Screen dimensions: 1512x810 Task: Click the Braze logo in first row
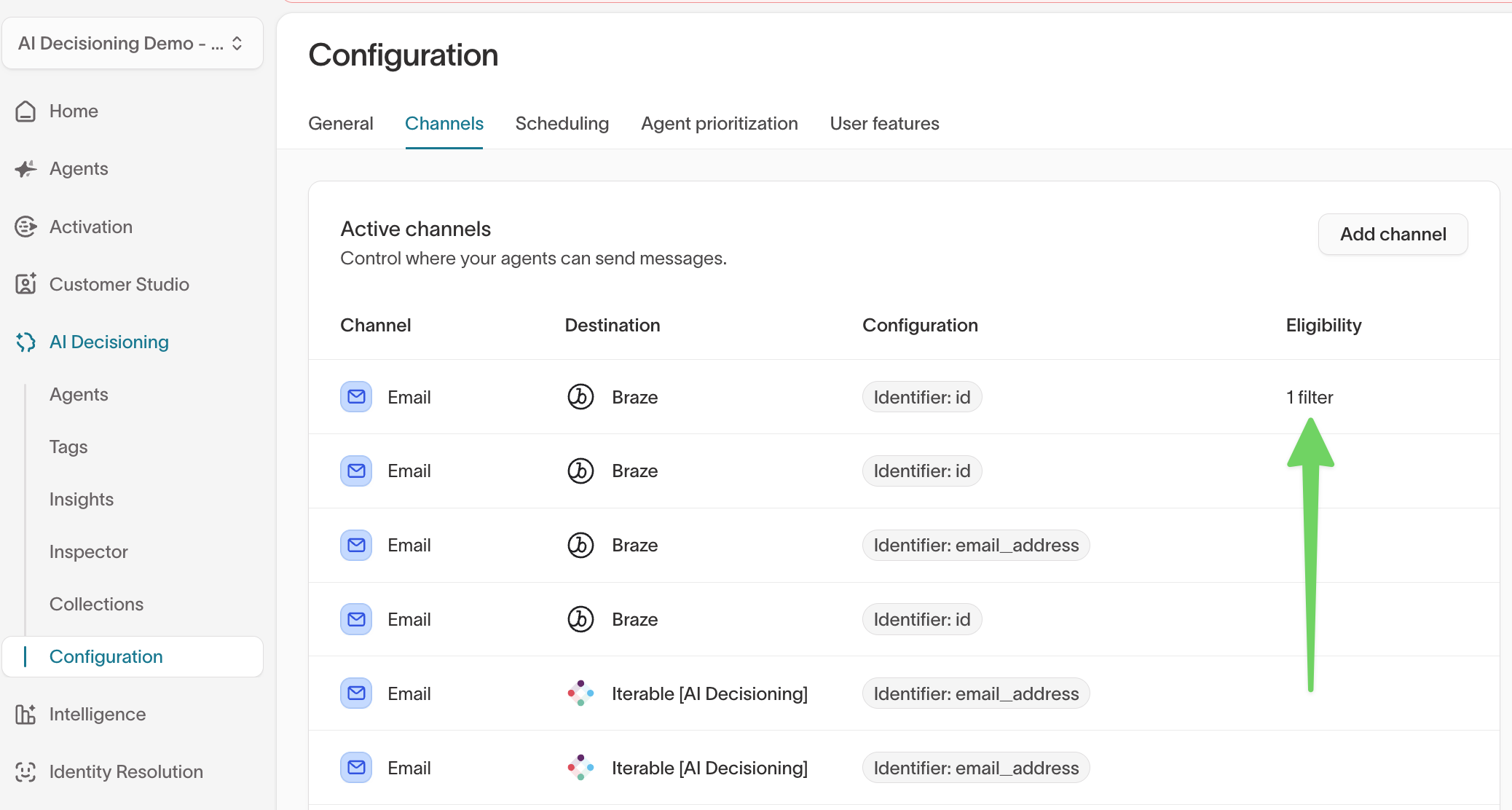click(580, 397)
